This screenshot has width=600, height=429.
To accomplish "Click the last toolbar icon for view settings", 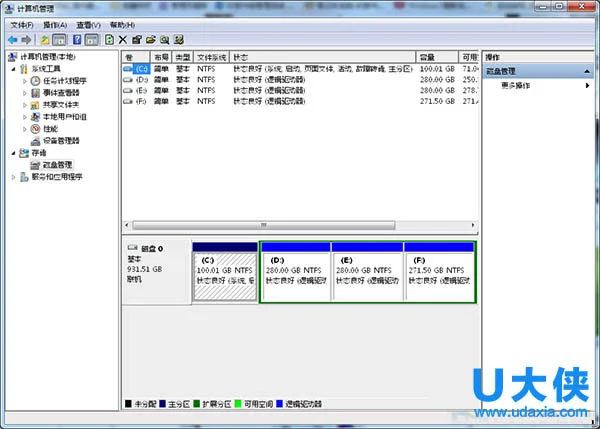I will point(178,39).
